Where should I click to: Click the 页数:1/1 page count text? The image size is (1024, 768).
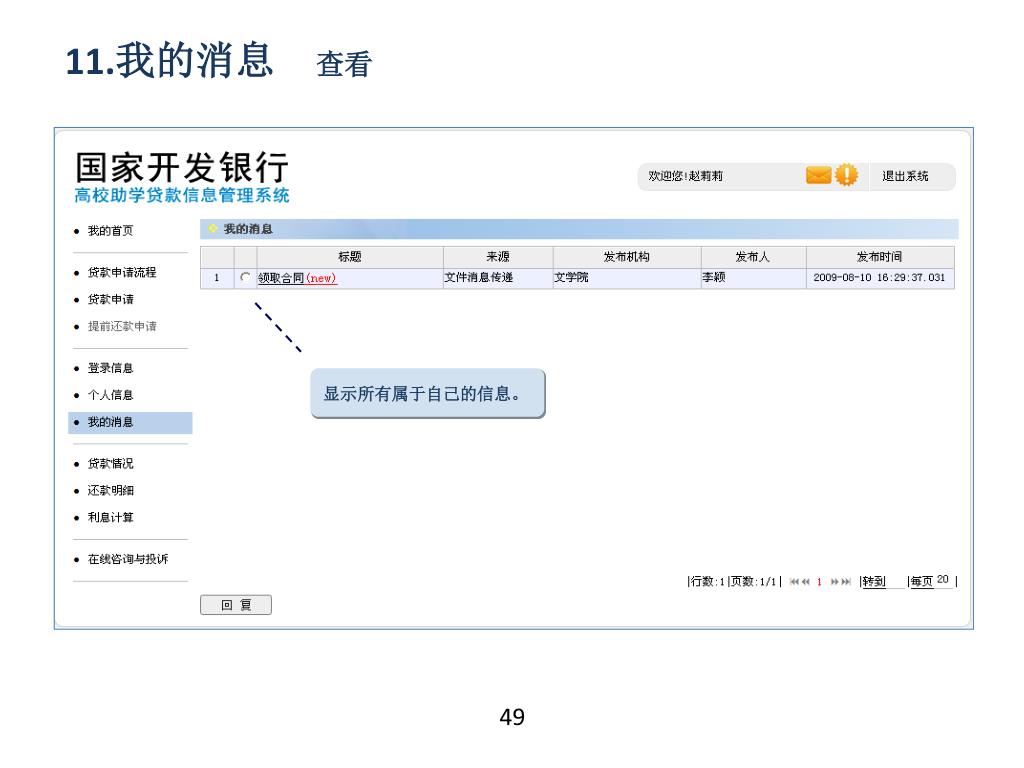pos(754,581)
